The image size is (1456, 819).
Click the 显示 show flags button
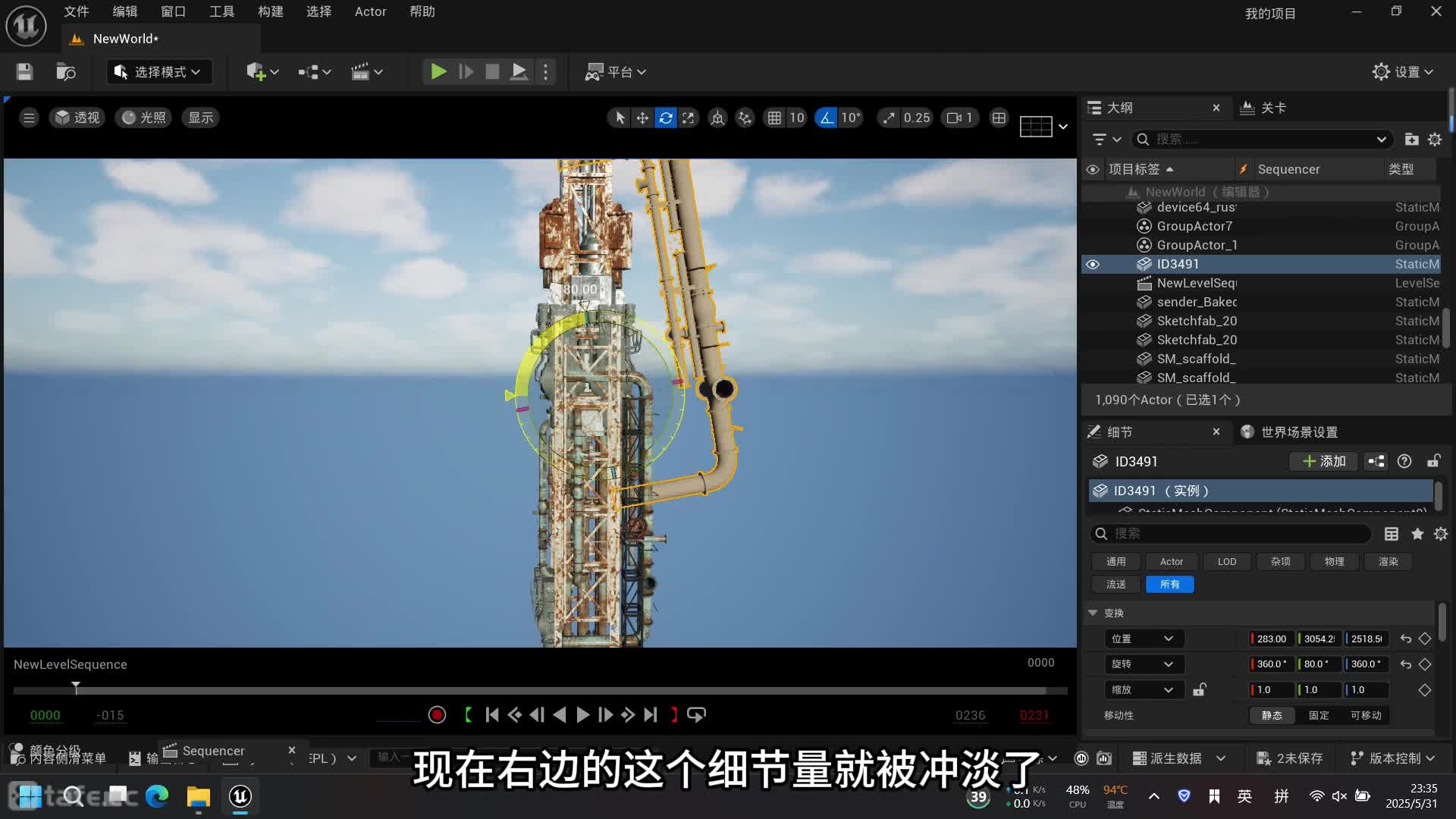201,118
